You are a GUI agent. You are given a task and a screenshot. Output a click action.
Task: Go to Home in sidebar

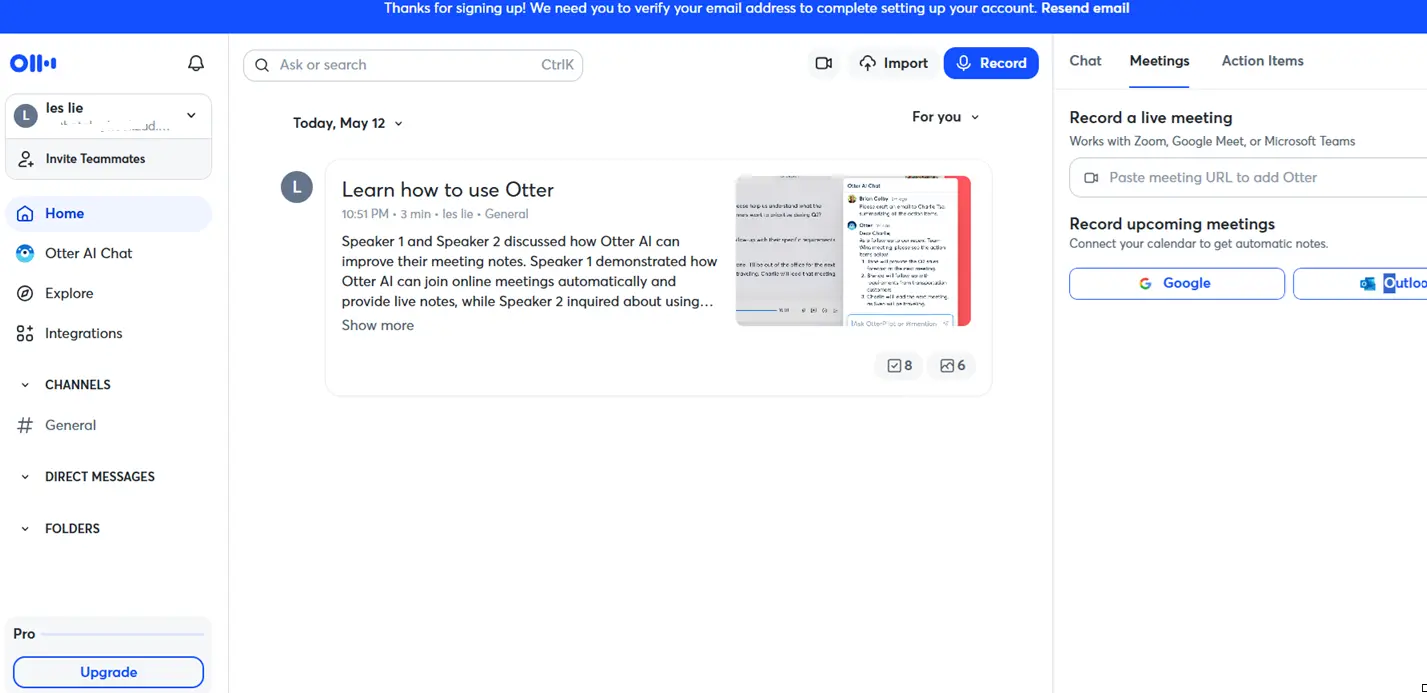109,213
